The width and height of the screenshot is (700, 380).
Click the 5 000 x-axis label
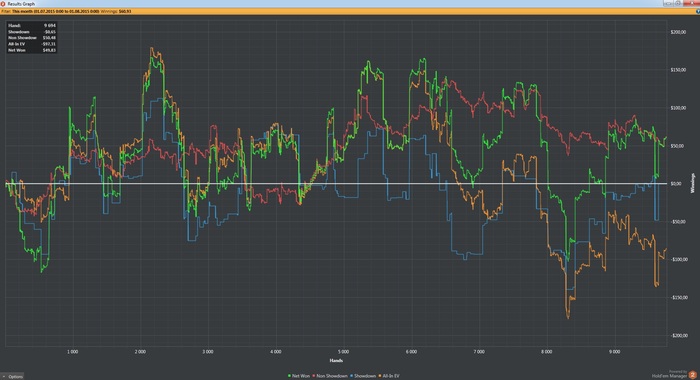click(x=343, y=352)
